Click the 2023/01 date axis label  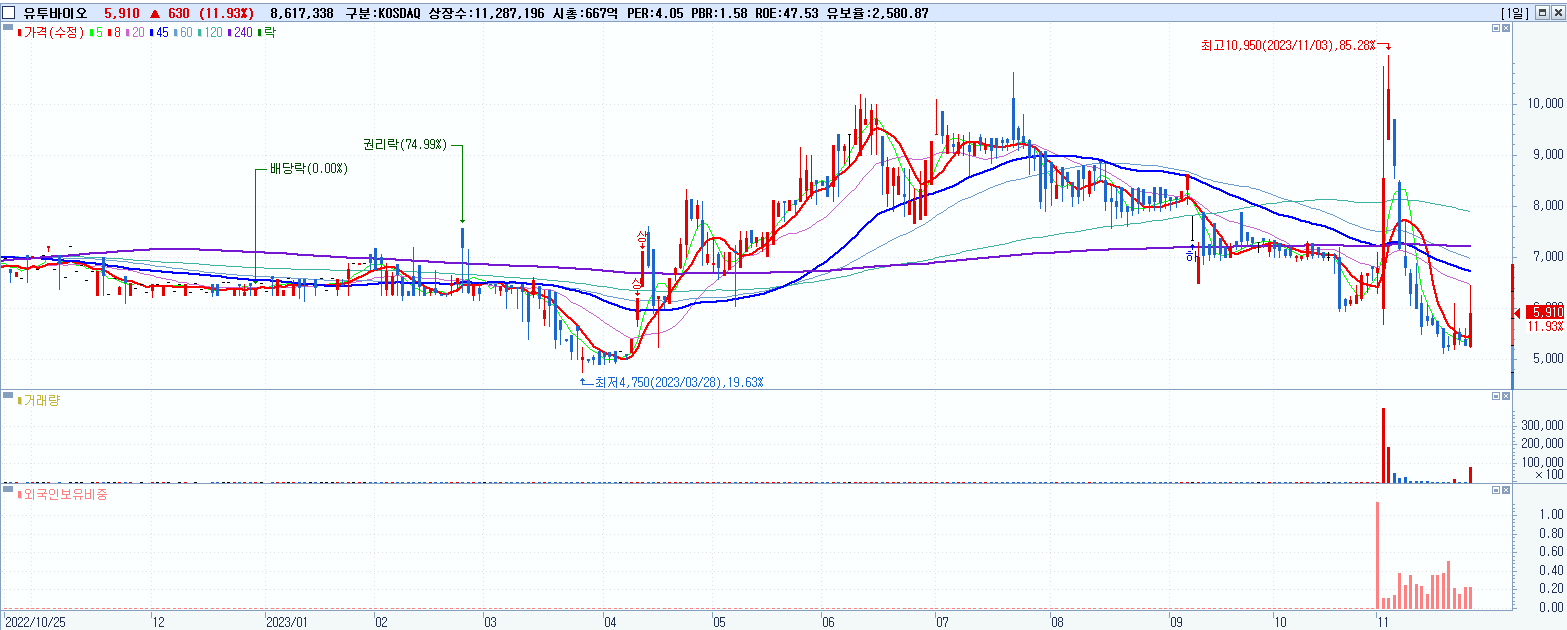coord(288,621)
